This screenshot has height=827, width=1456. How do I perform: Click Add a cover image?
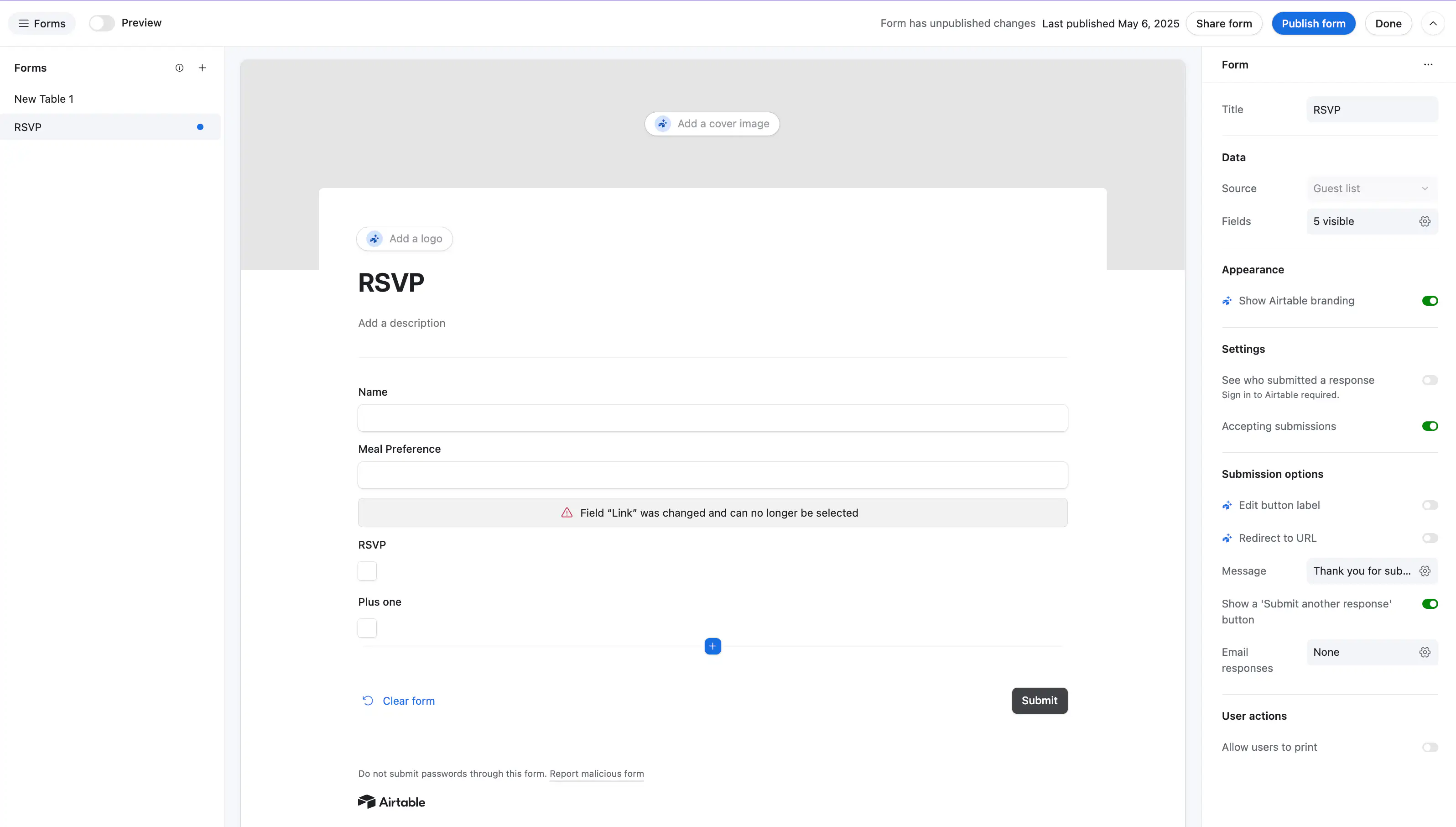[712, 124]
